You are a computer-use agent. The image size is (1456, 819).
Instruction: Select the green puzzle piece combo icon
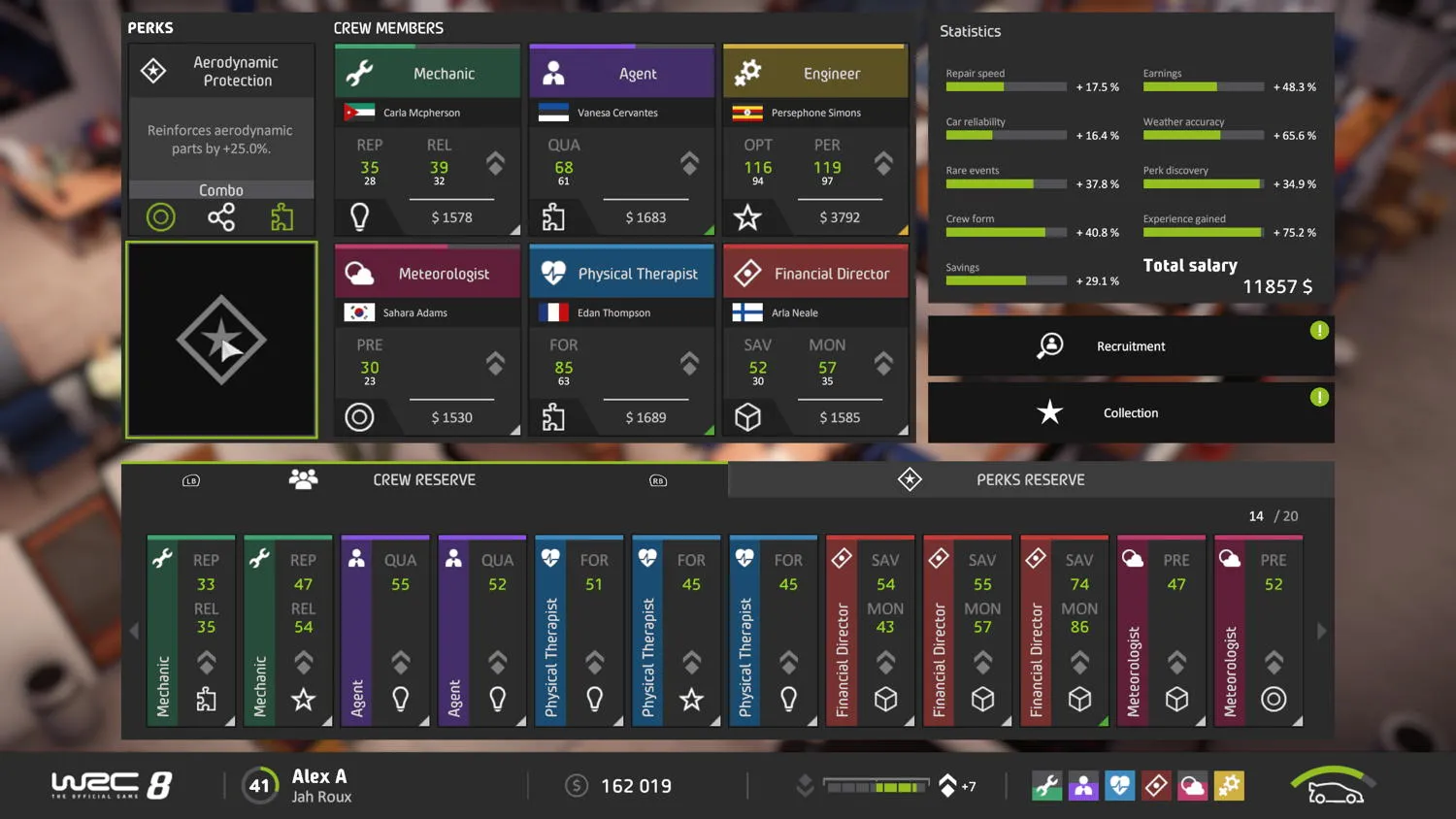pyautogui.click(x=281, y=217)
